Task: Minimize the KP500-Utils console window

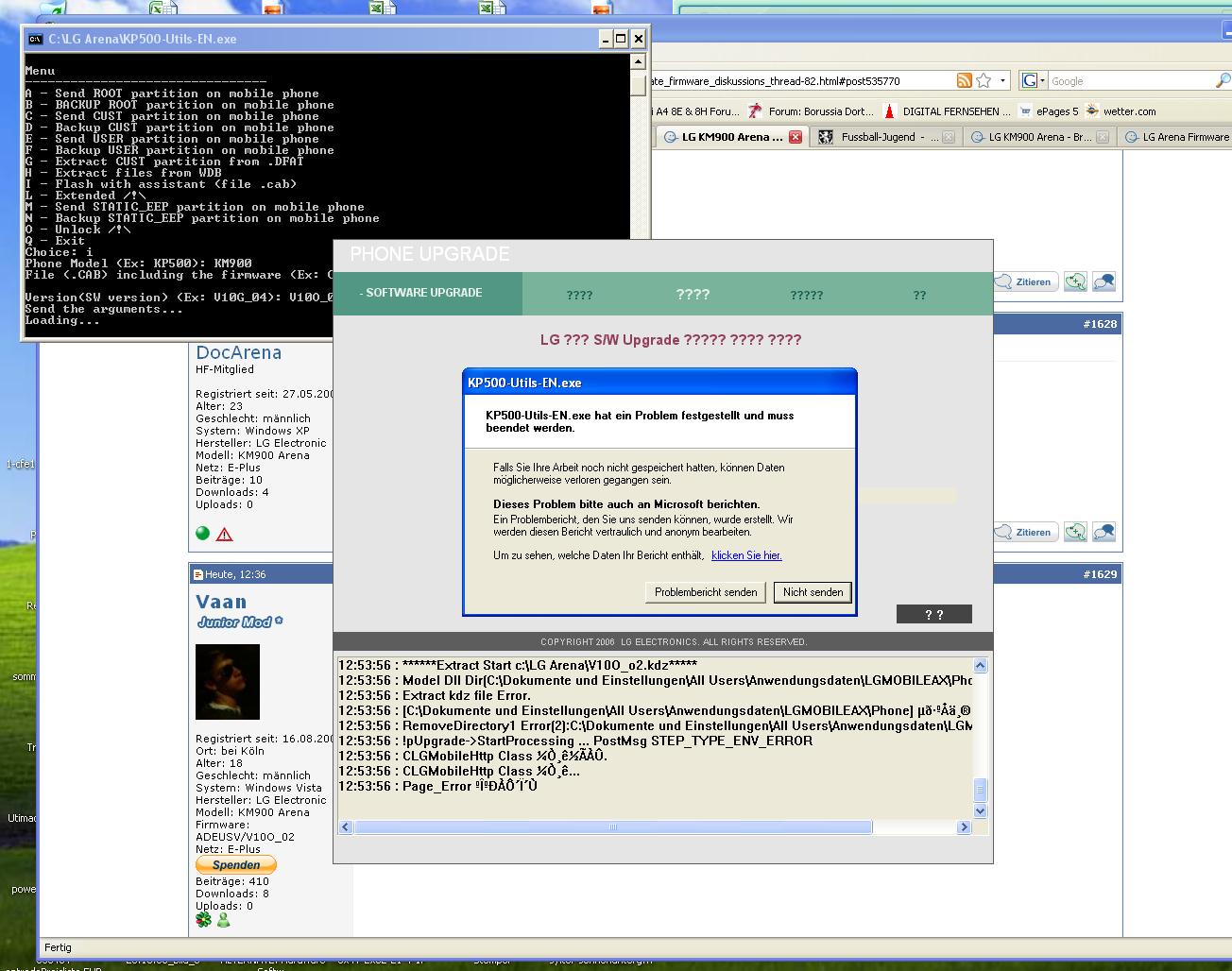Action: click(x=606, y=39)
